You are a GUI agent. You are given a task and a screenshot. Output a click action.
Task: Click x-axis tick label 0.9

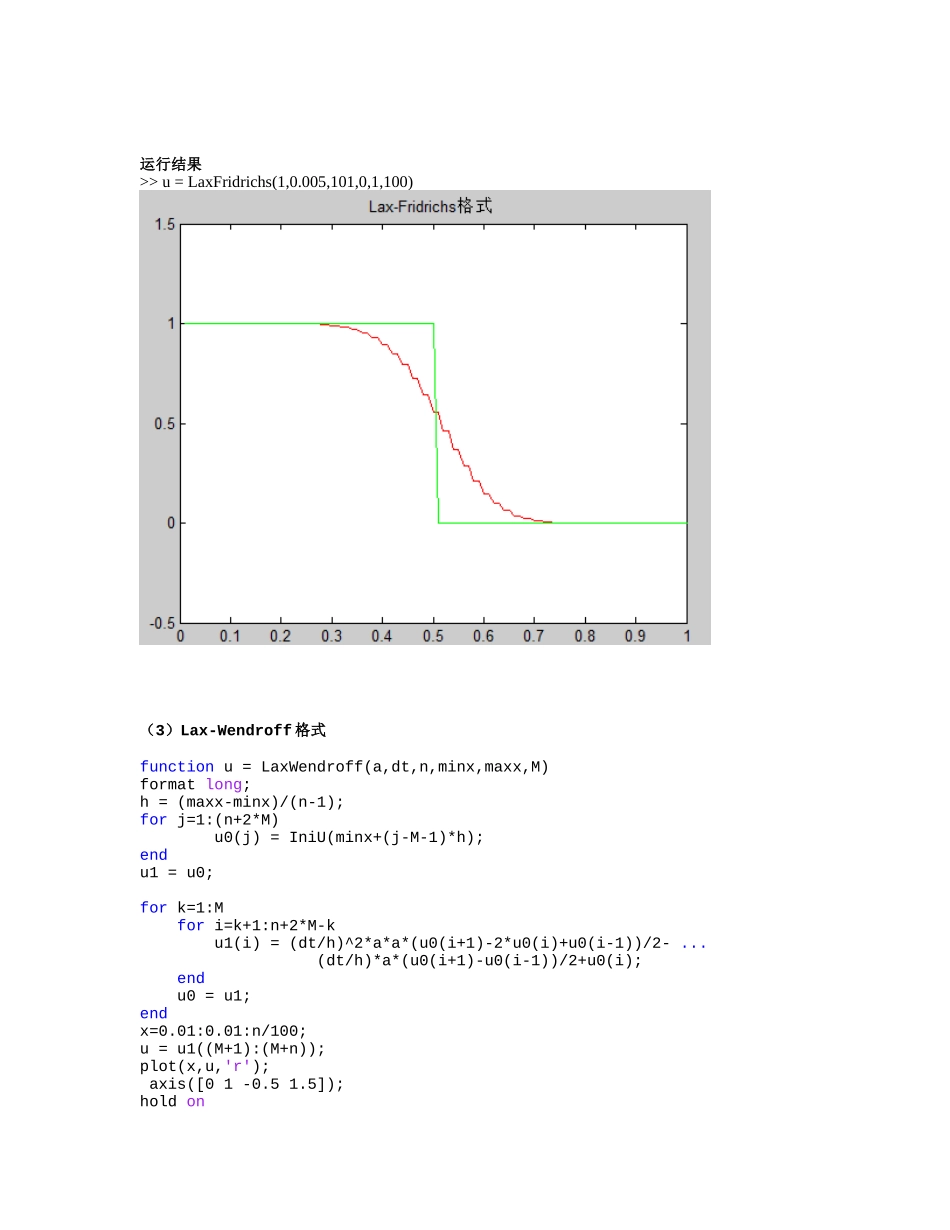click(x=635, y=636)
